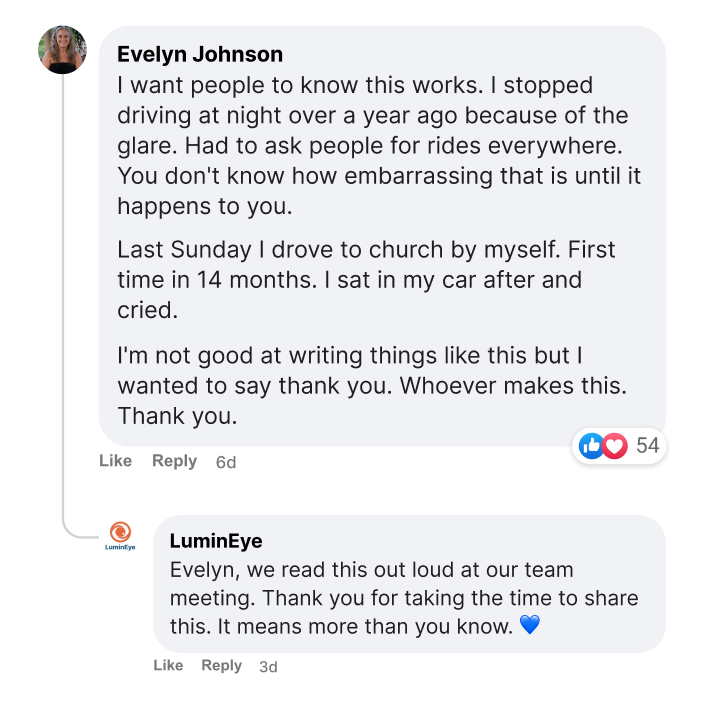This screenshot has width=705, height=703.
Task: Click the thread connector line between comments
Action: 64,300
